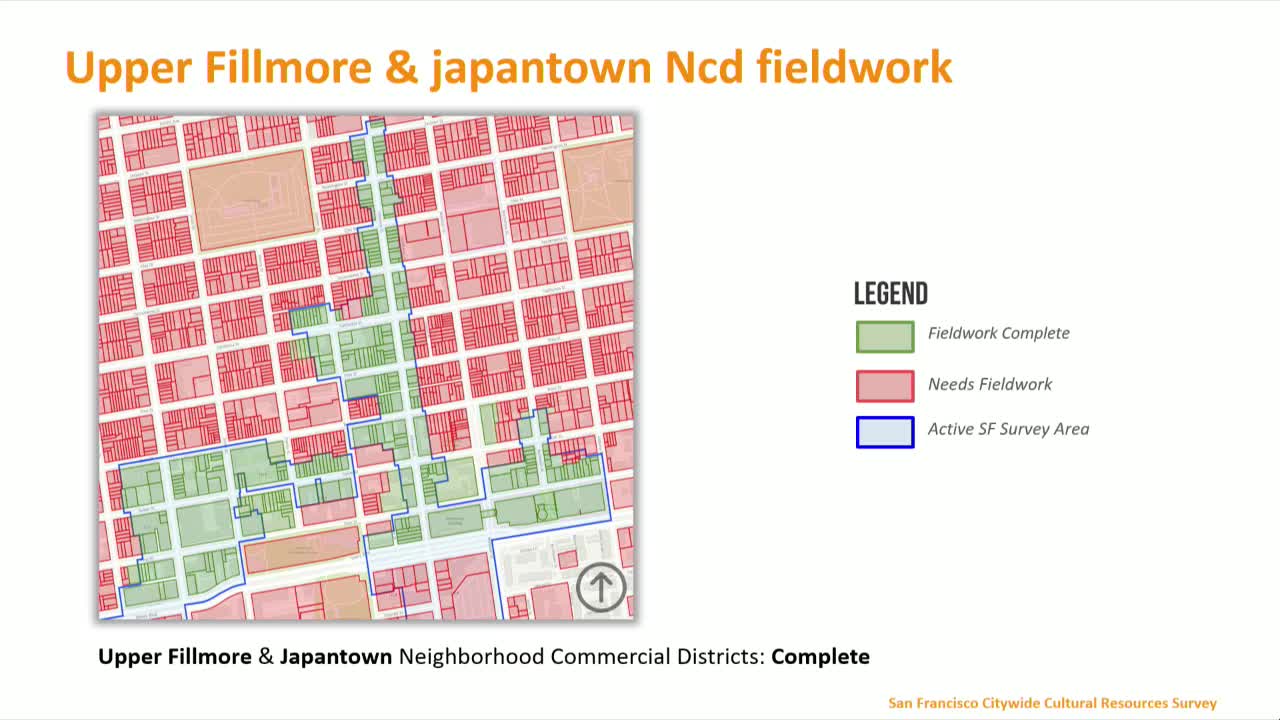Click the north arrow icon on the map
The image size is (1280, 720).
600,587
